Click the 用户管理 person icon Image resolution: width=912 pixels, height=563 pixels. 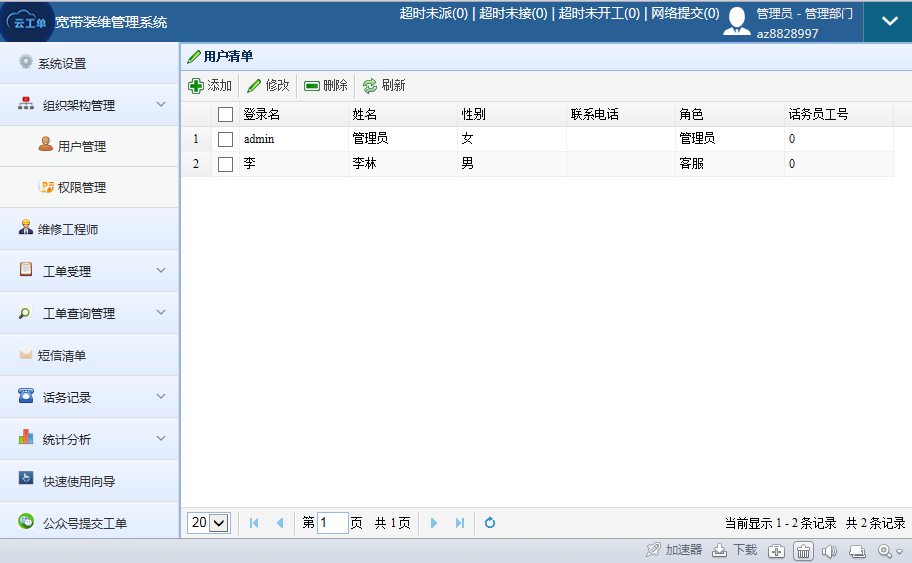coord(45,144)
